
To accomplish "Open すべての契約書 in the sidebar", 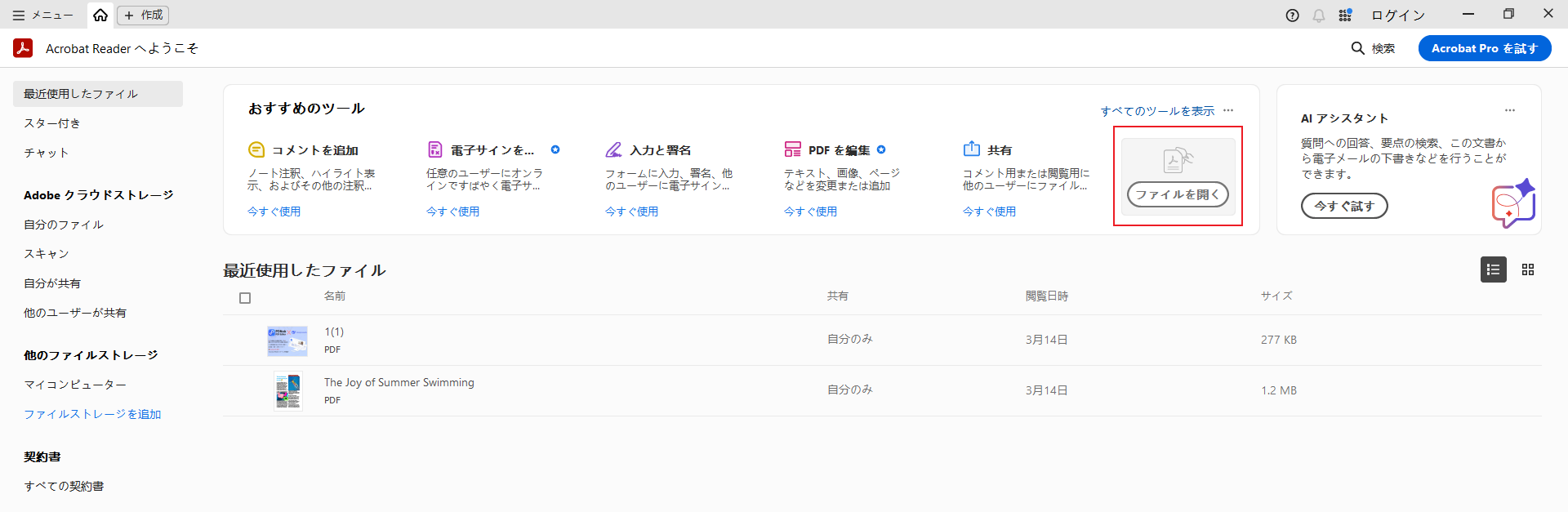I will pos(64,486).
